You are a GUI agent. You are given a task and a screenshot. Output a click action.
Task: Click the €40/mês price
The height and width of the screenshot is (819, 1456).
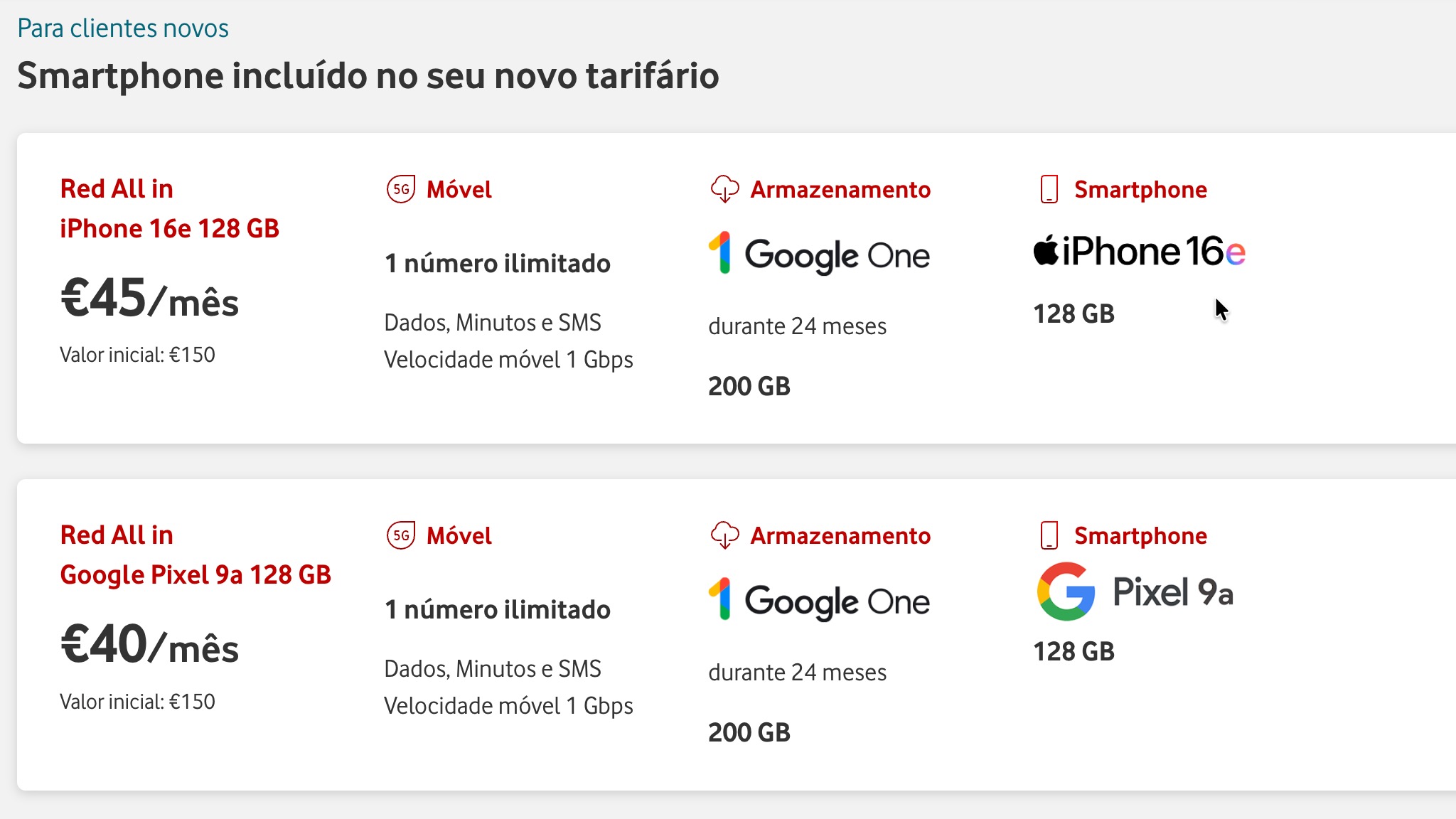(149, 645)
